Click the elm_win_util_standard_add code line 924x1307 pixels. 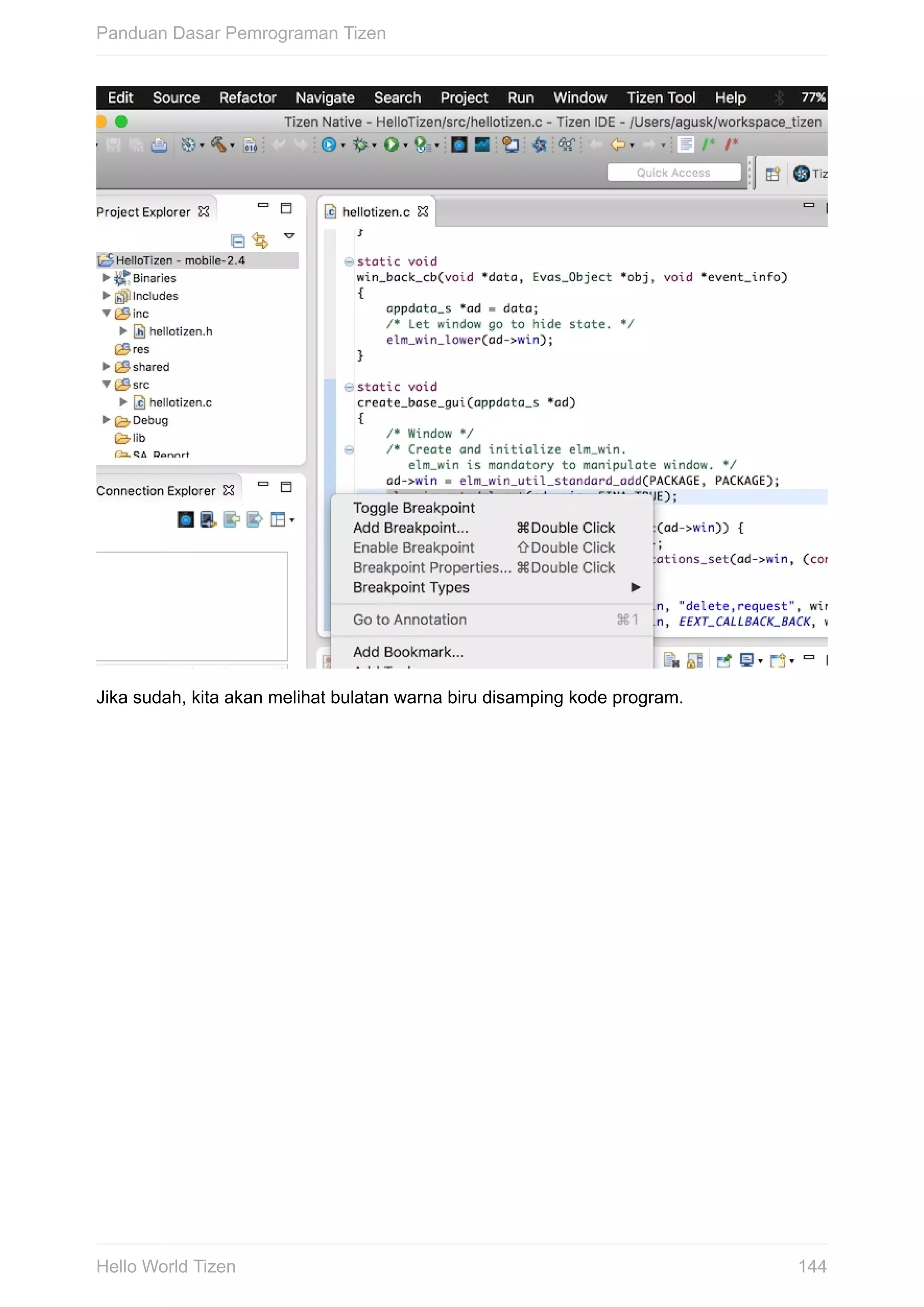point(582,481)
